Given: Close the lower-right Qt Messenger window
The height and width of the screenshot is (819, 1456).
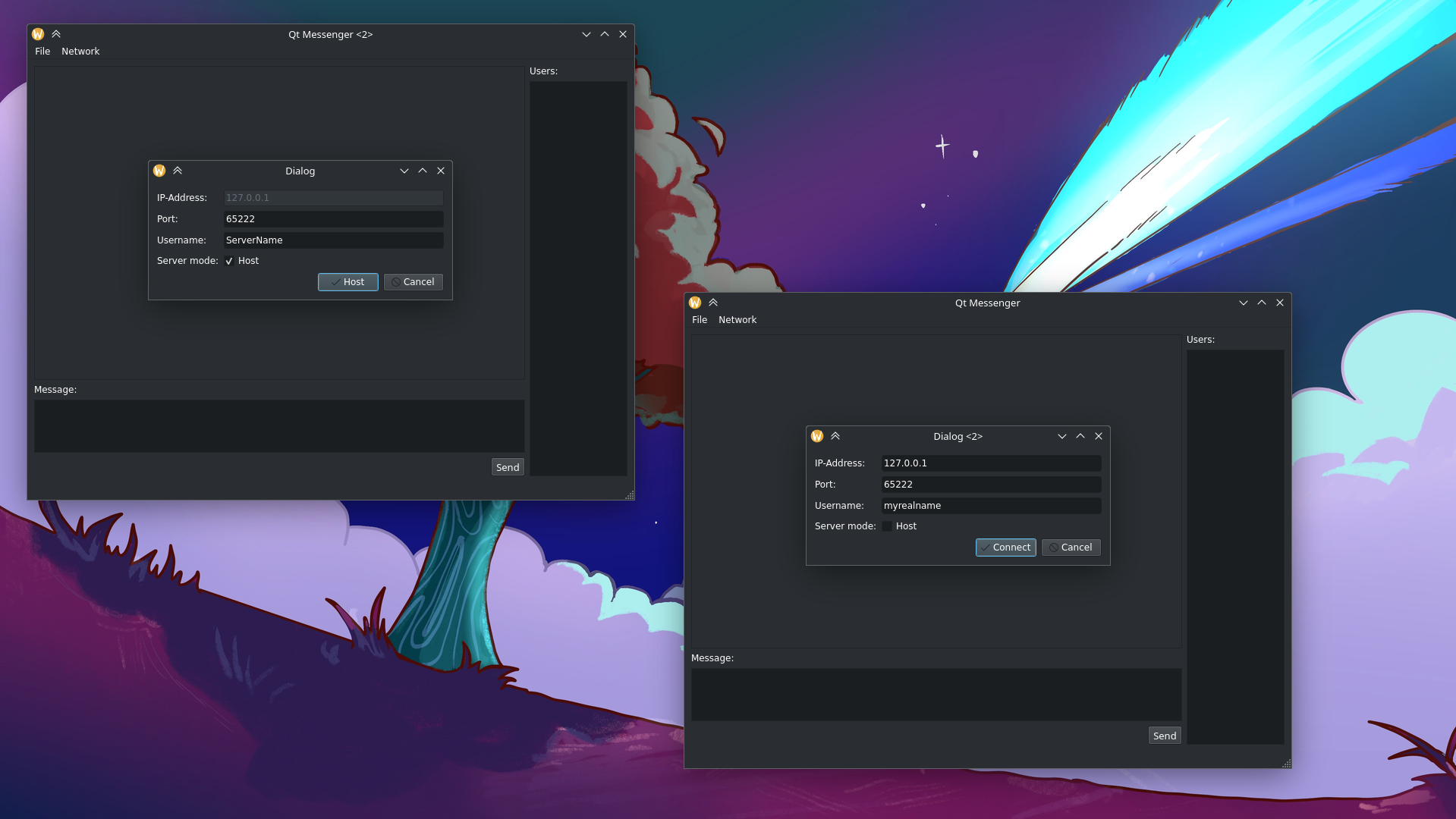Looking at the screenshot, I should tap(1280, 303).
